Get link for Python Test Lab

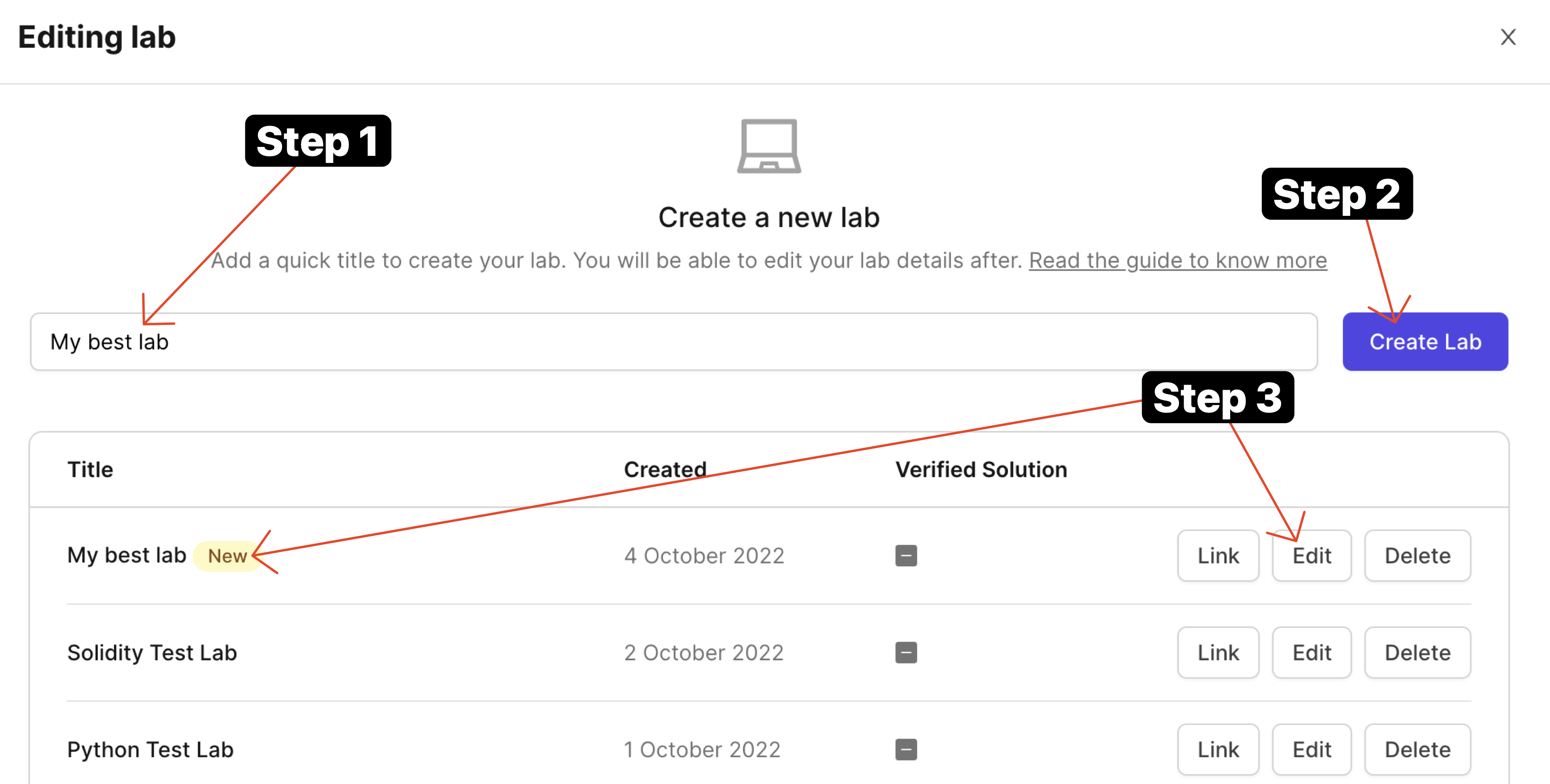[x=1218, y=749]
